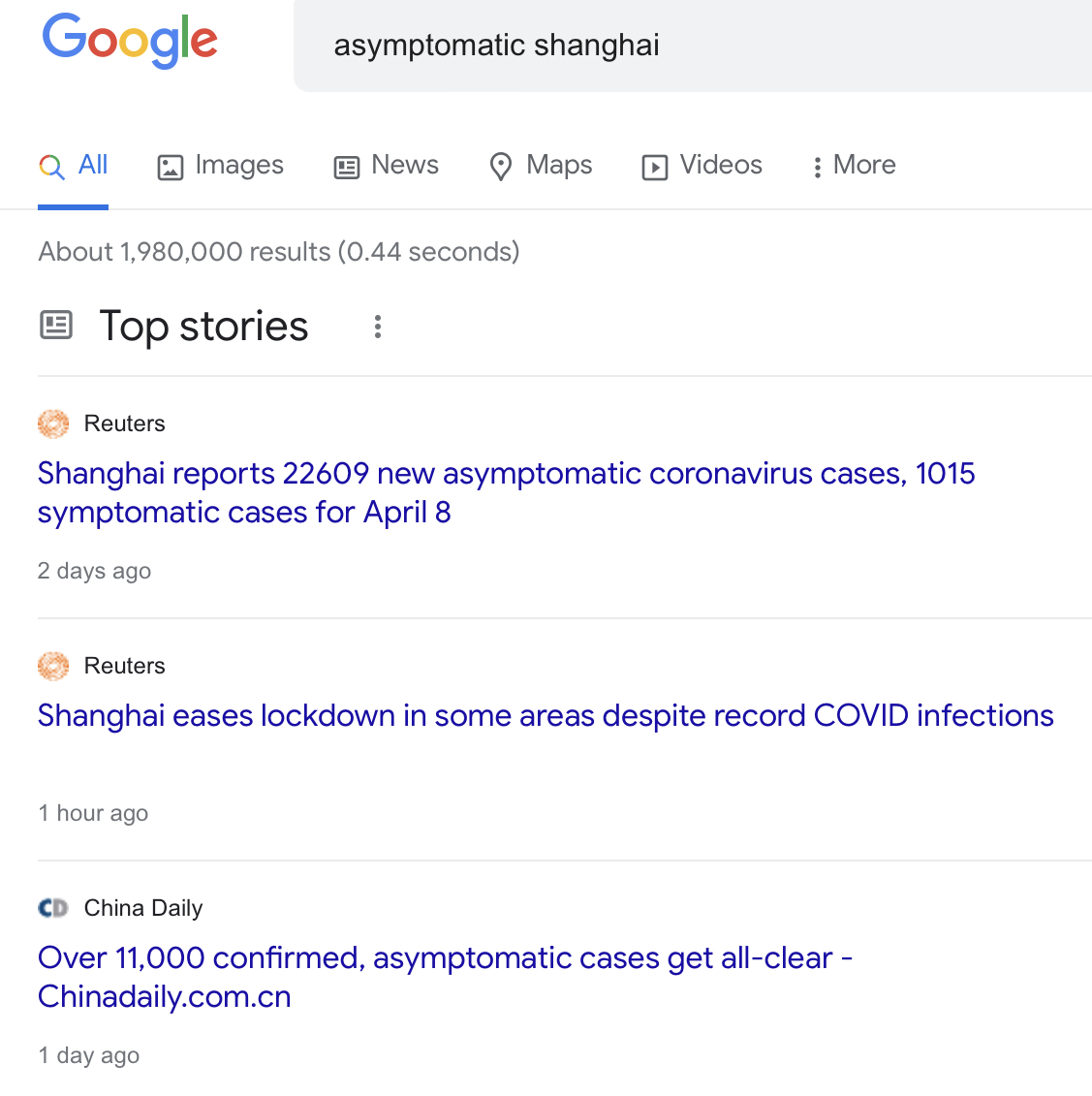The image size is (1092, 1096).
Task: Click the Google logo
Action: [130, 41]
